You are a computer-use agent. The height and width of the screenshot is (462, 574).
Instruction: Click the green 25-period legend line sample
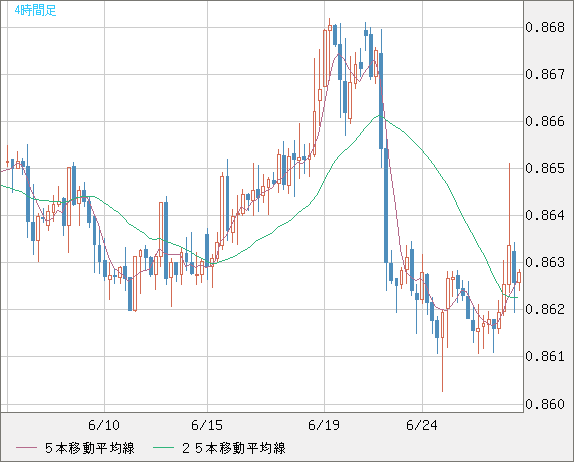click(163, 448)
